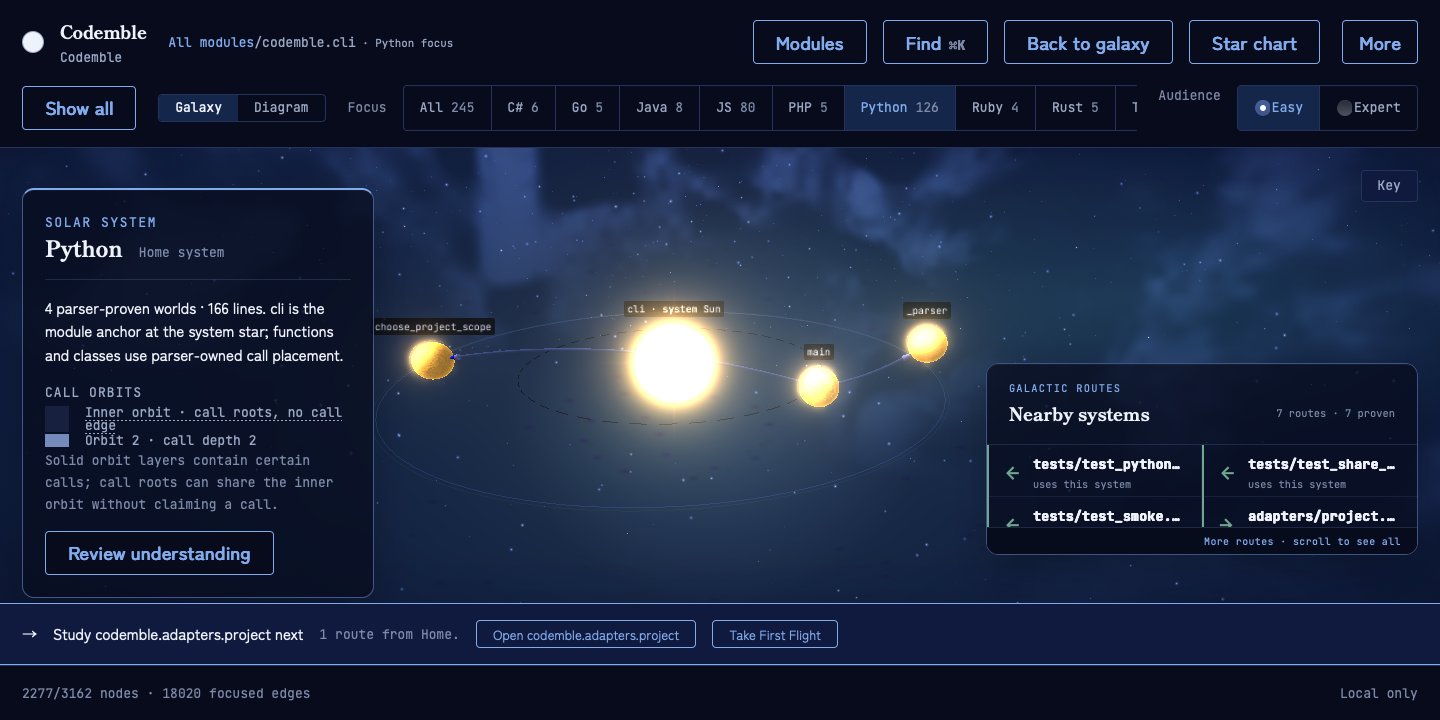Select the All 245 focus tab
Viewport: 1440px width, 720px height.
(447, 108)
